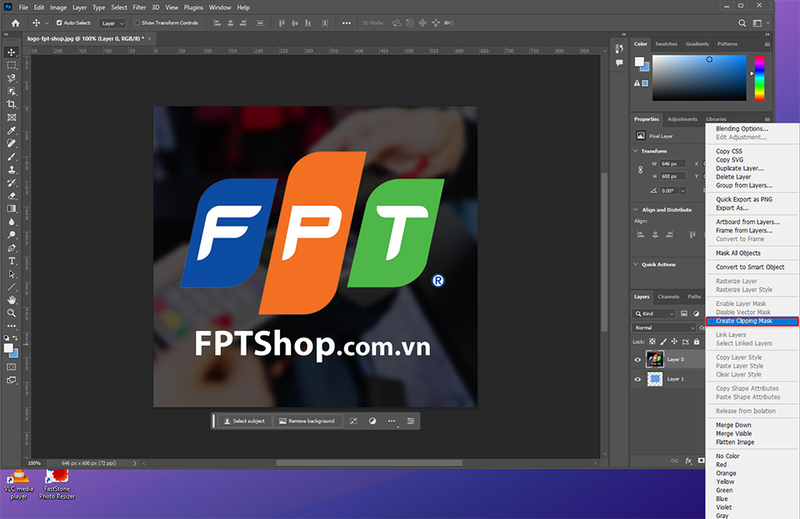The width and height of the screenshot is (800, 519).
Task: Open the Normal blend mode dropdown
Action: point(664,328)
